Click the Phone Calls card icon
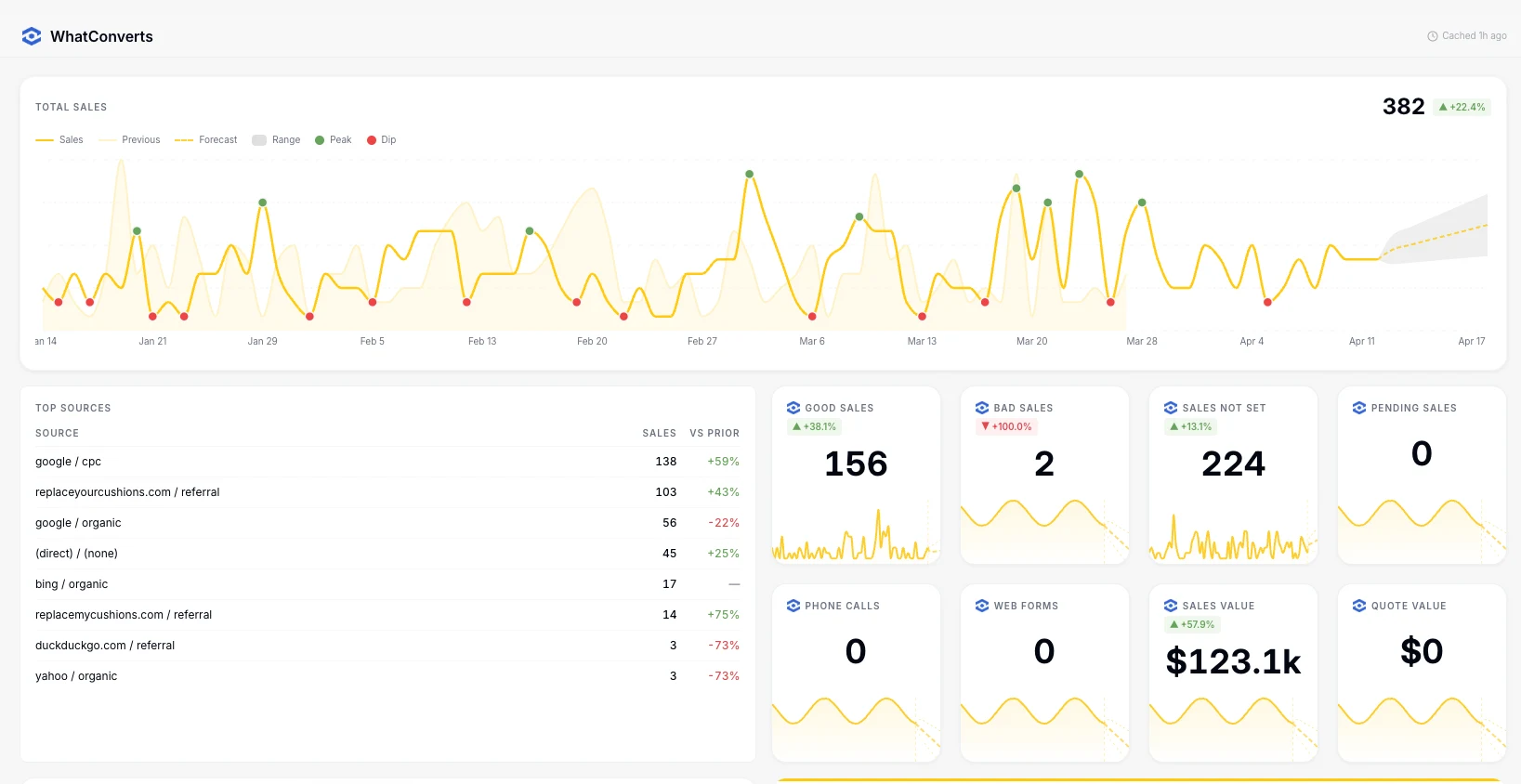This screenshot has width=1521, height=784. pyautogui.click(x=793, y=606)
